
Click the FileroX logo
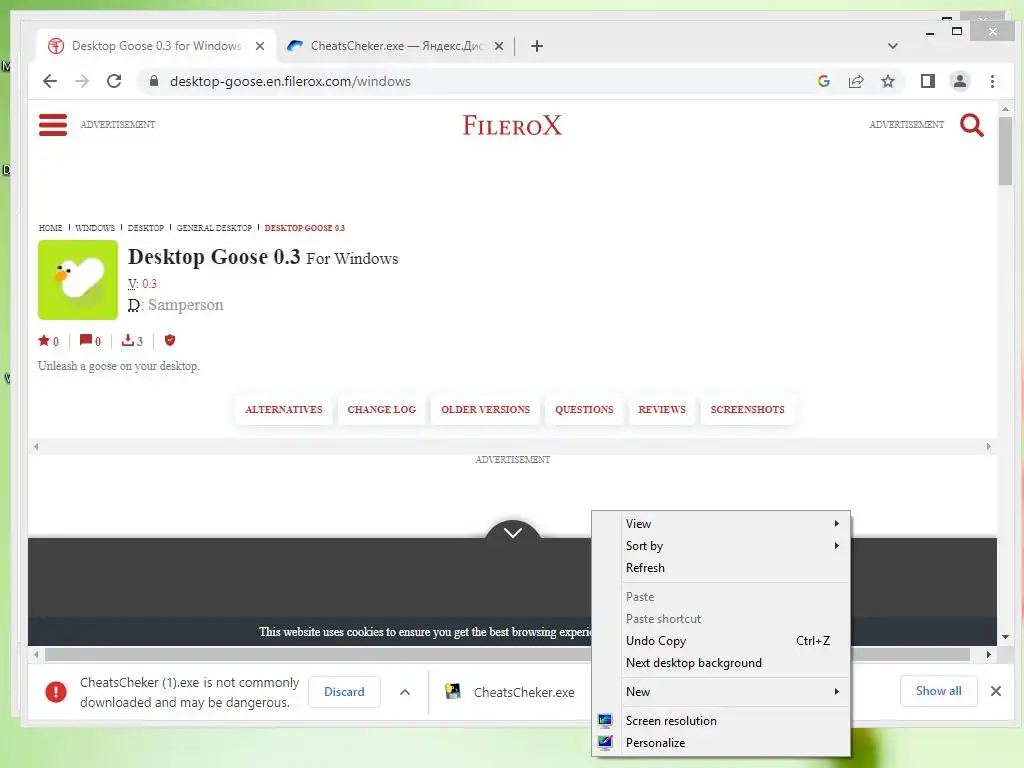[x=512, y=125]
